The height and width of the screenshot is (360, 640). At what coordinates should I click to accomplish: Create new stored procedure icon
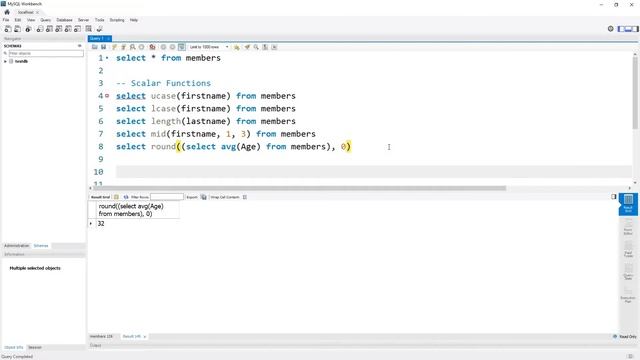pyautogui.click(x=68, y=29)
